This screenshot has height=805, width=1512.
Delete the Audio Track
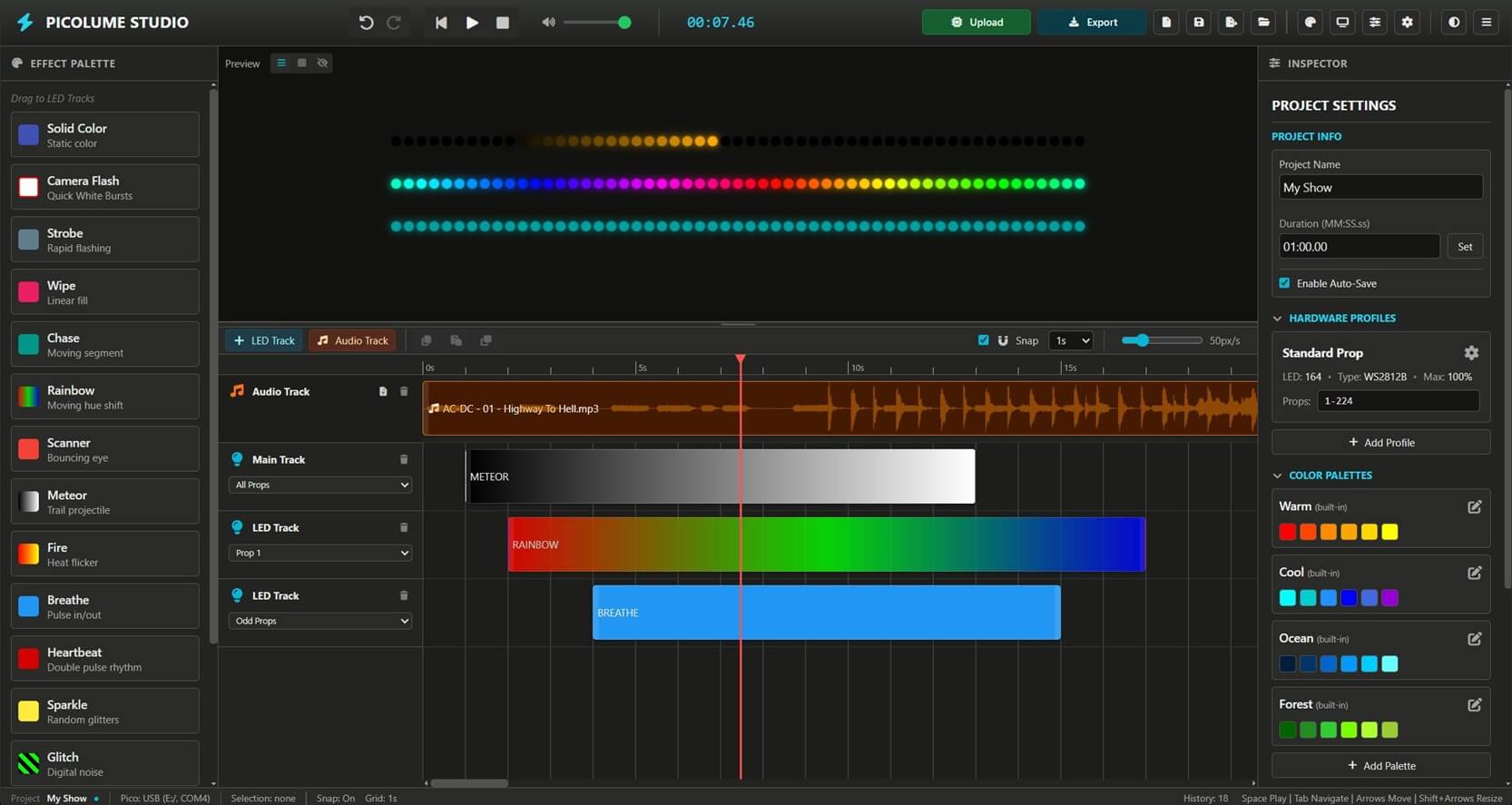(404, 391)
